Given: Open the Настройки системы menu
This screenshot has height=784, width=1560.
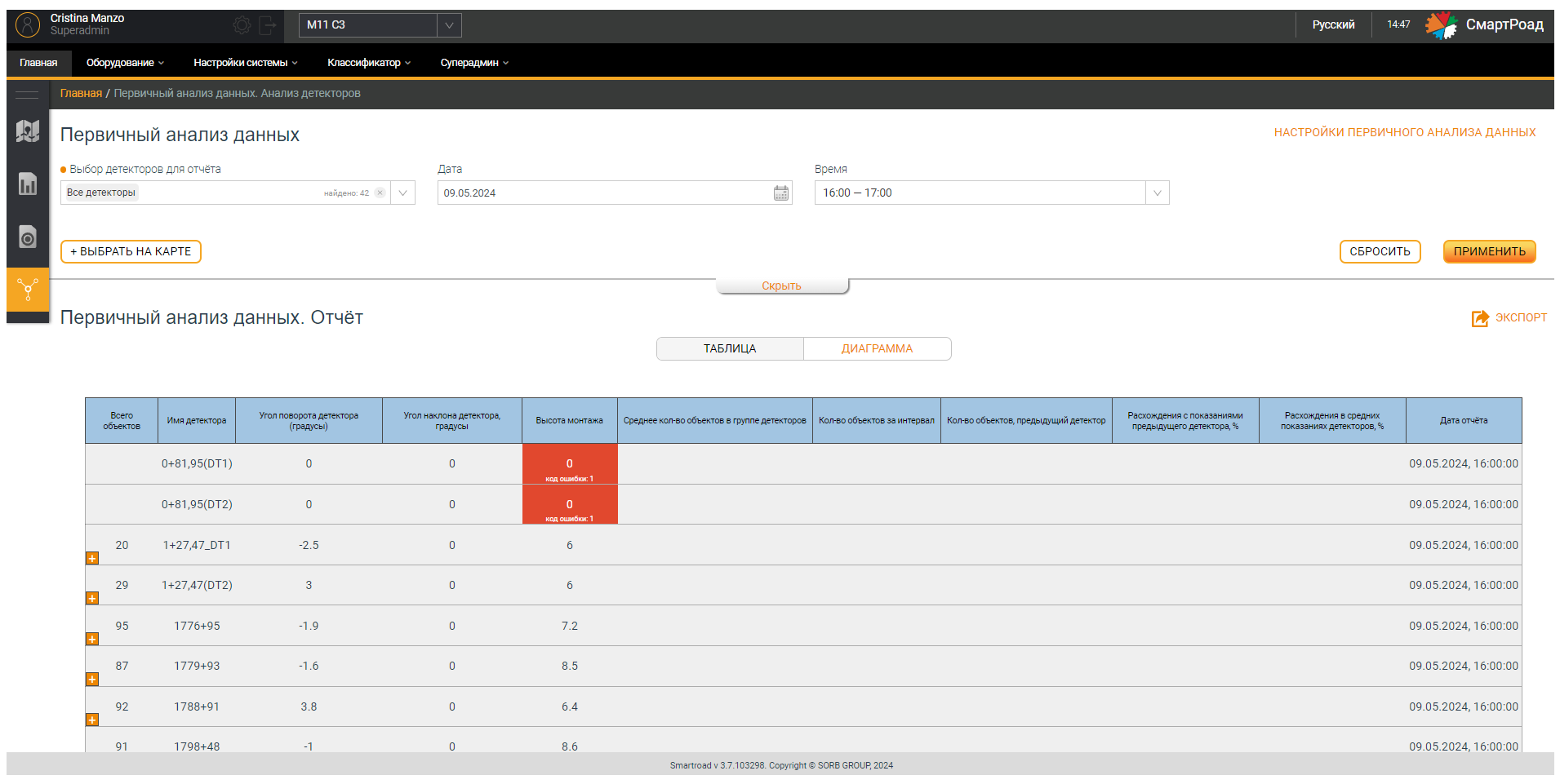Looking at the screenshot, I should tap(245, 63).
